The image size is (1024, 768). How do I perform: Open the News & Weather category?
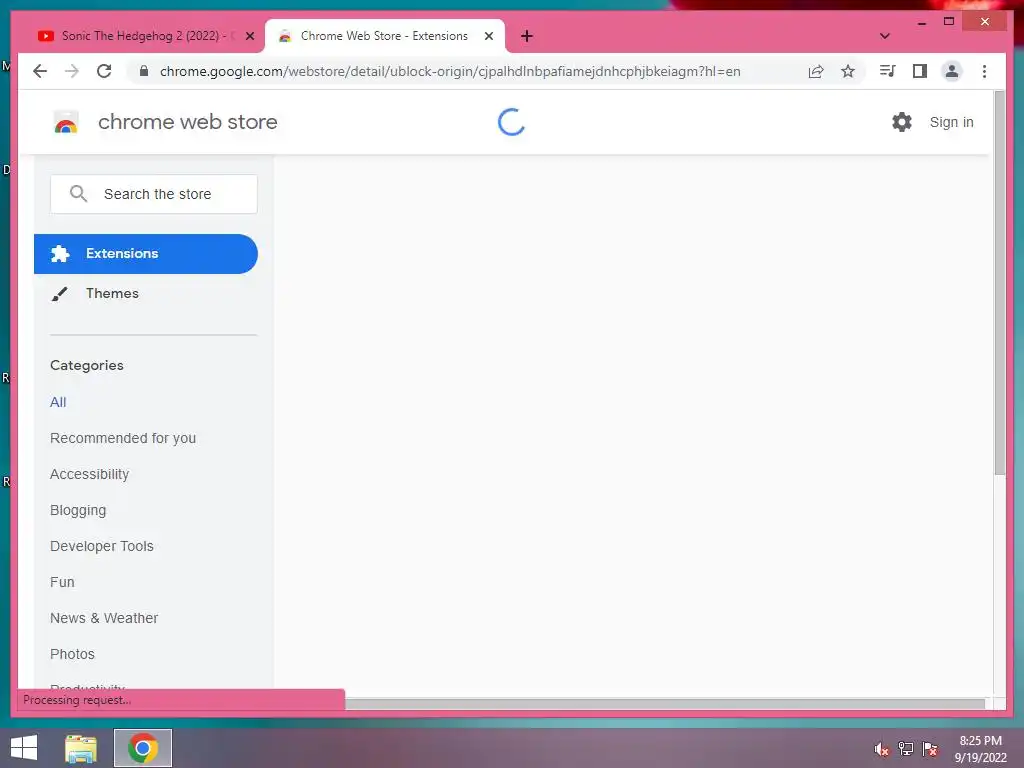tap(104, 618)
